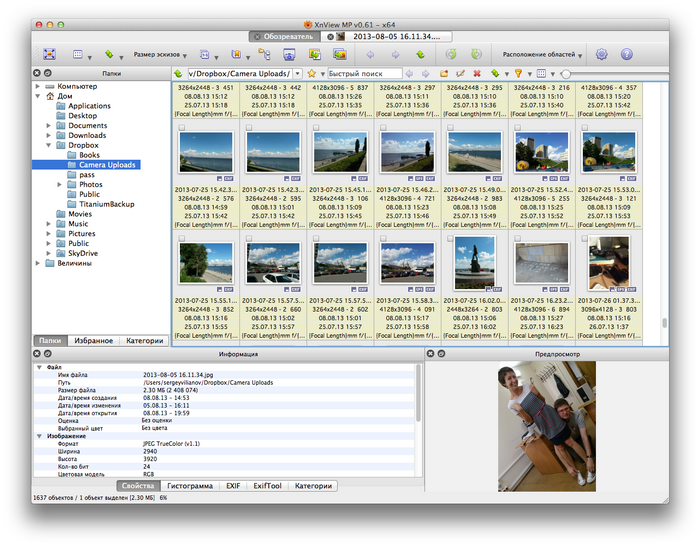
Task: Click the fullscreen icon in main toolbar
Action: click(x=49, y=54)
